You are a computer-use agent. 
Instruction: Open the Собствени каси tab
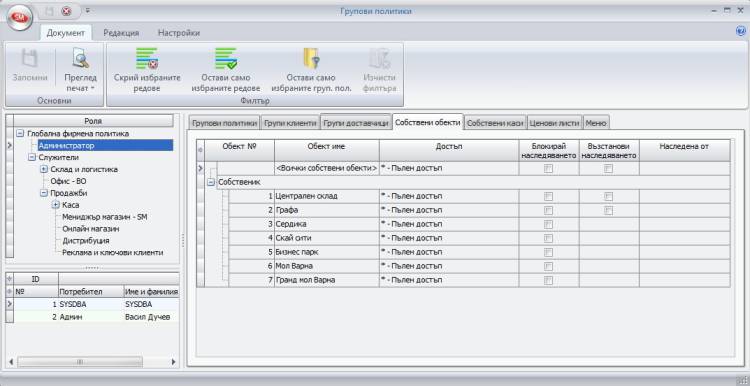point(496,123)
